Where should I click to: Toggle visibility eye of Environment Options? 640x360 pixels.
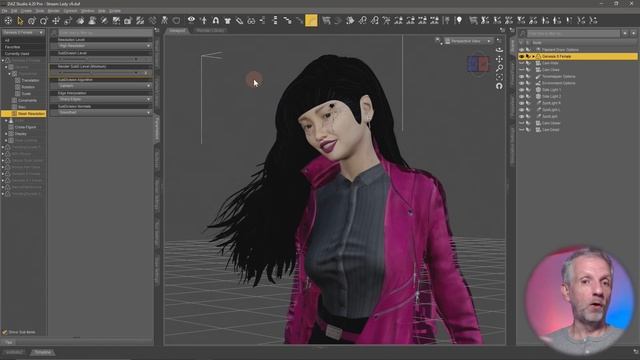(522, 83)
